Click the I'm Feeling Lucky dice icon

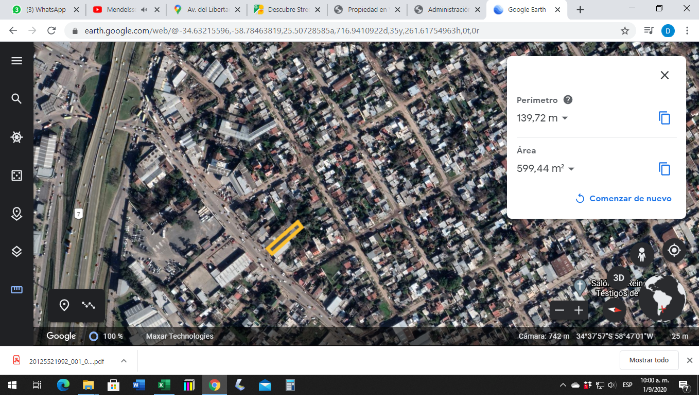click(16, 175)
